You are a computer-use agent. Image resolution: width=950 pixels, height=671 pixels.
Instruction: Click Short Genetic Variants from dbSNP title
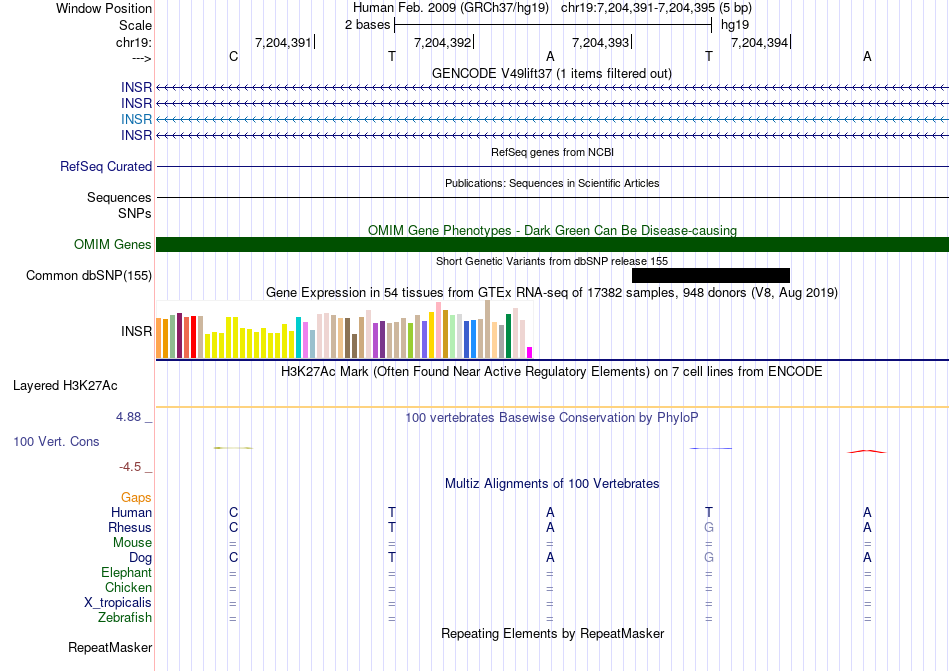click(552, 261)
